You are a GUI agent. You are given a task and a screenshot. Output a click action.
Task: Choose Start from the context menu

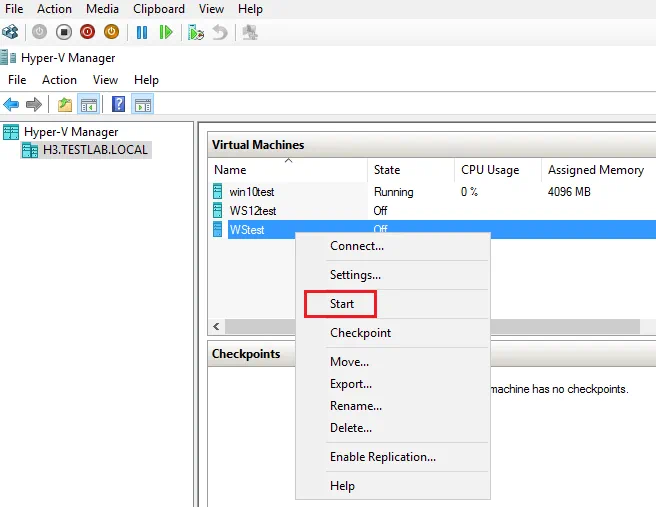(342, 303)
